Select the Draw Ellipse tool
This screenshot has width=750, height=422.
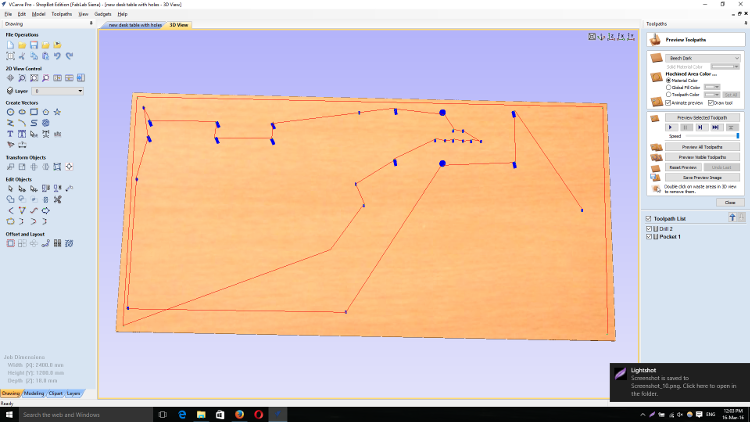pos(22,112)
